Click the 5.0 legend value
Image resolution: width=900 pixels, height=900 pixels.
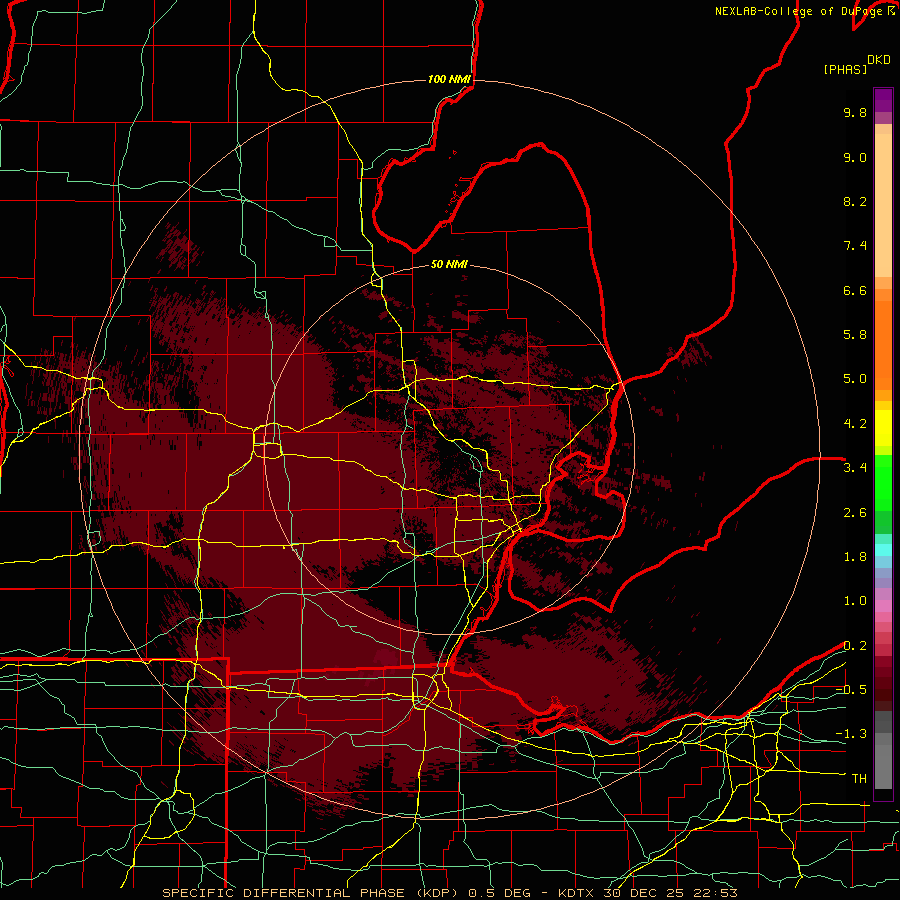click(x=855, y=379)
